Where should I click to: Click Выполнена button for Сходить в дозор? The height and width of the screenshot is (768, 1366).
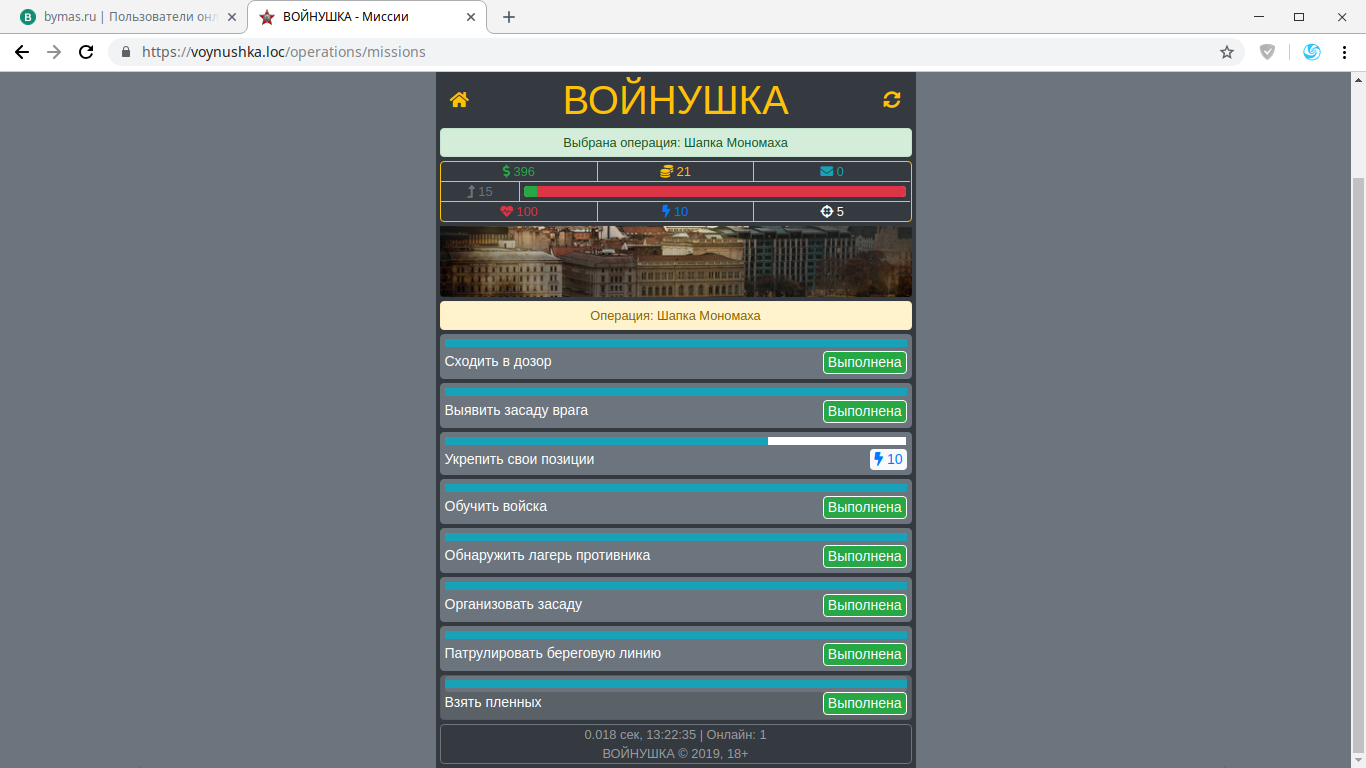point(864,362)
